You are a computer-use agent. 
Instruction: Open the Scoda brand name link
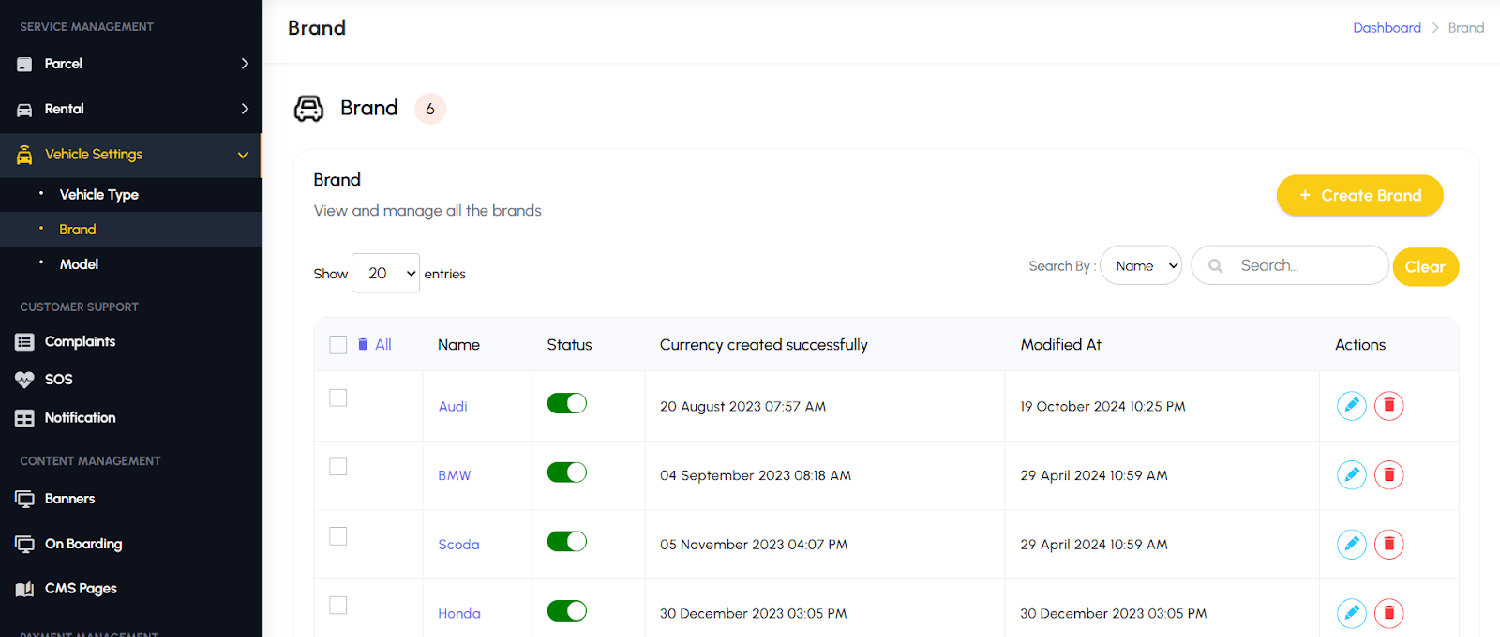(x=459, y=545)
